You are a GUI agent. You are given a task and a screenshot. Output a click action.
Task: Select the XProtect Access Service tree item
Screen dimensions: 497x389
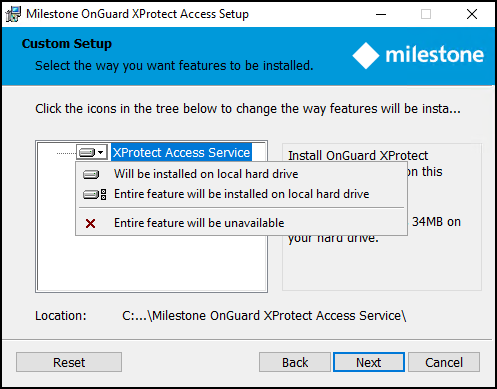pyautogui.click(x=181, y=153)
